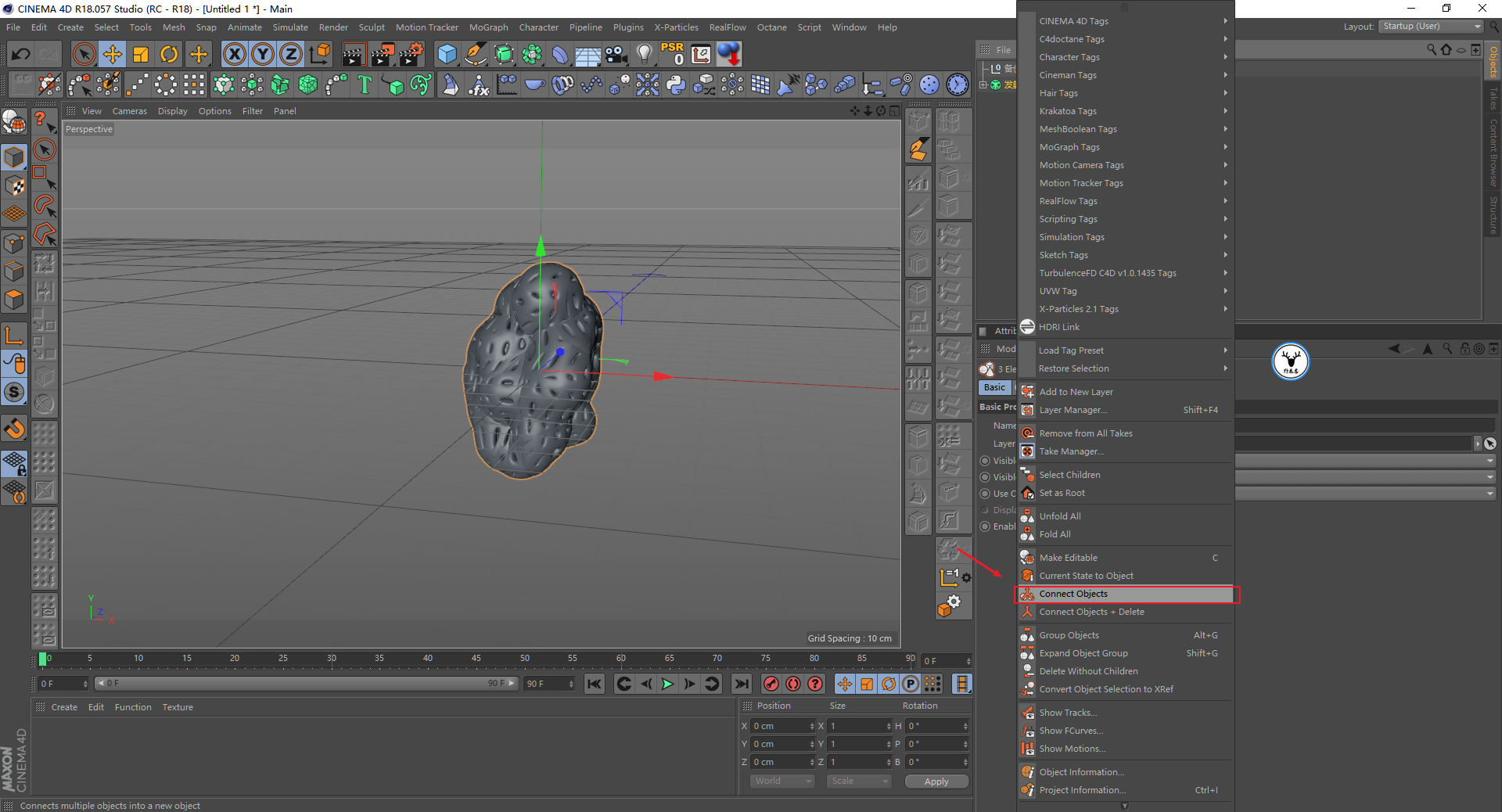
Task: Expand Load Tag Preset submenu
Action: [x=1126, y=350]
